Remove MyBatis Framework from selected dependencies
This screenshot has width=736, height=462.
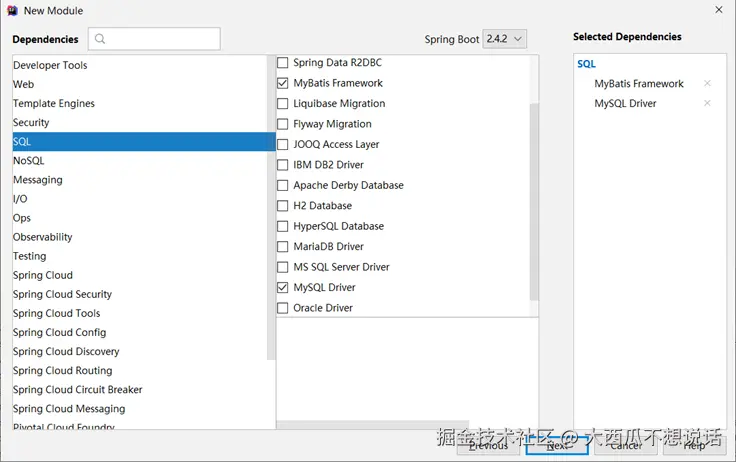[707, 84]
